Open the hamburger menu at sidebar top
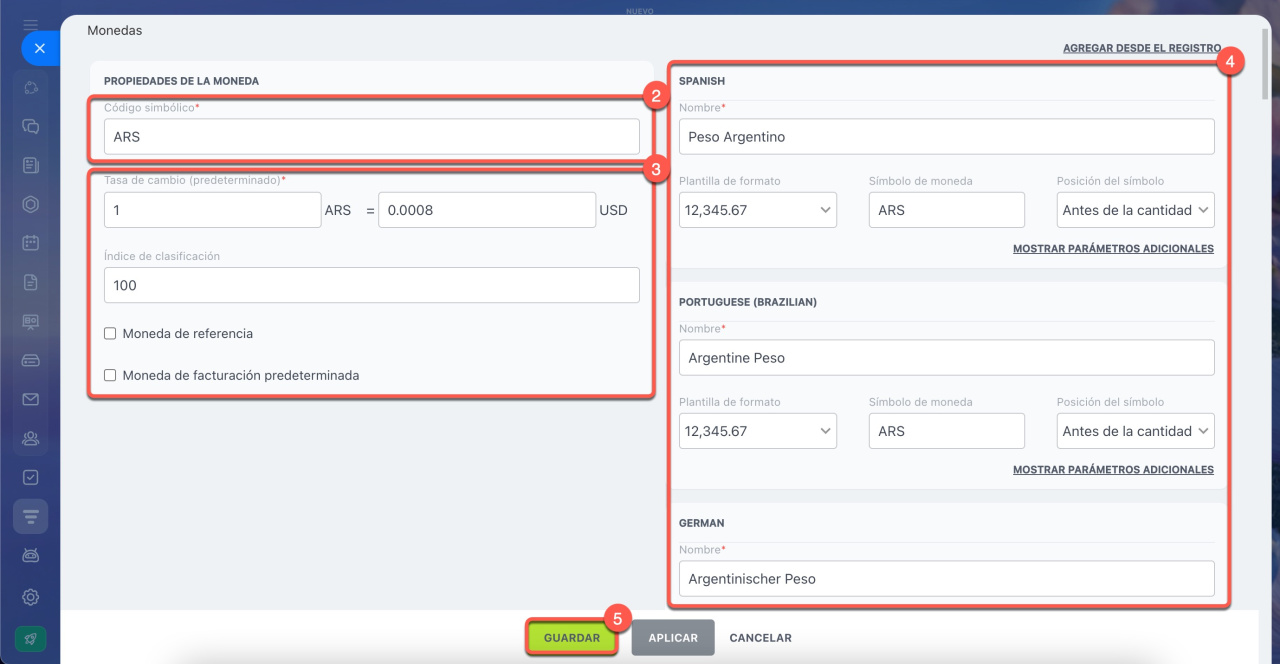 tap(31, 24)
